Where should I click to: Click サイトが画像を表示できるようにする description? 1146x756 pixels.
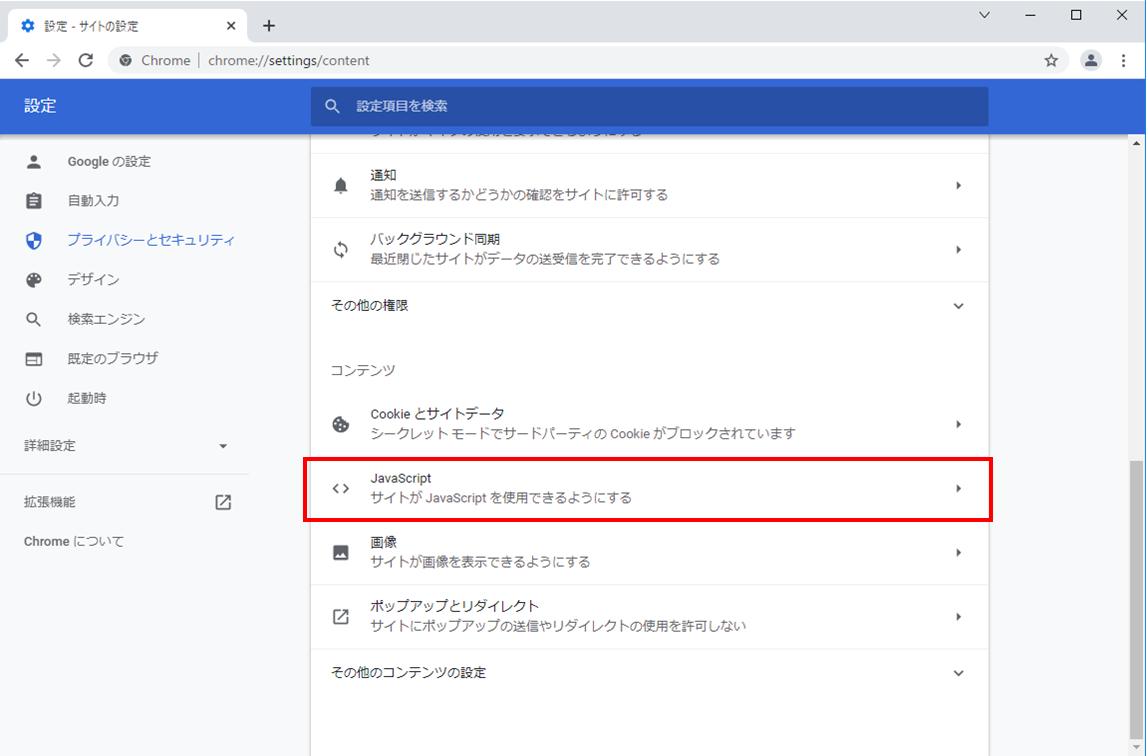[480, 562]
